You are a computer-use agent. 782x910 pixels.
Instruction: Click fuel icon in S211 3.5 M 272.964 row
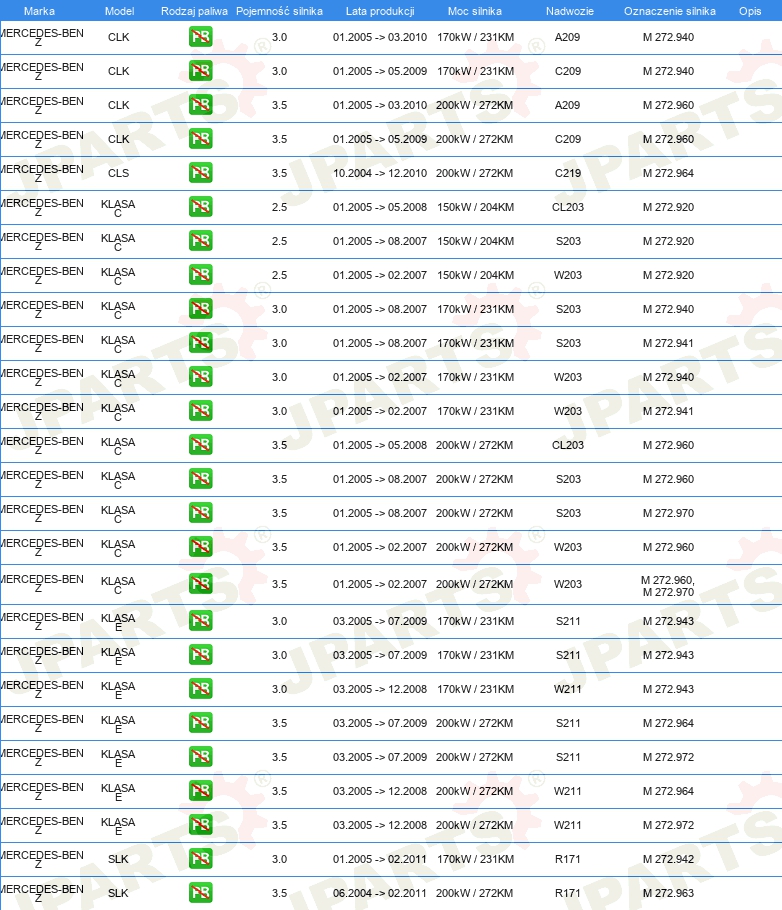[200, 723]
